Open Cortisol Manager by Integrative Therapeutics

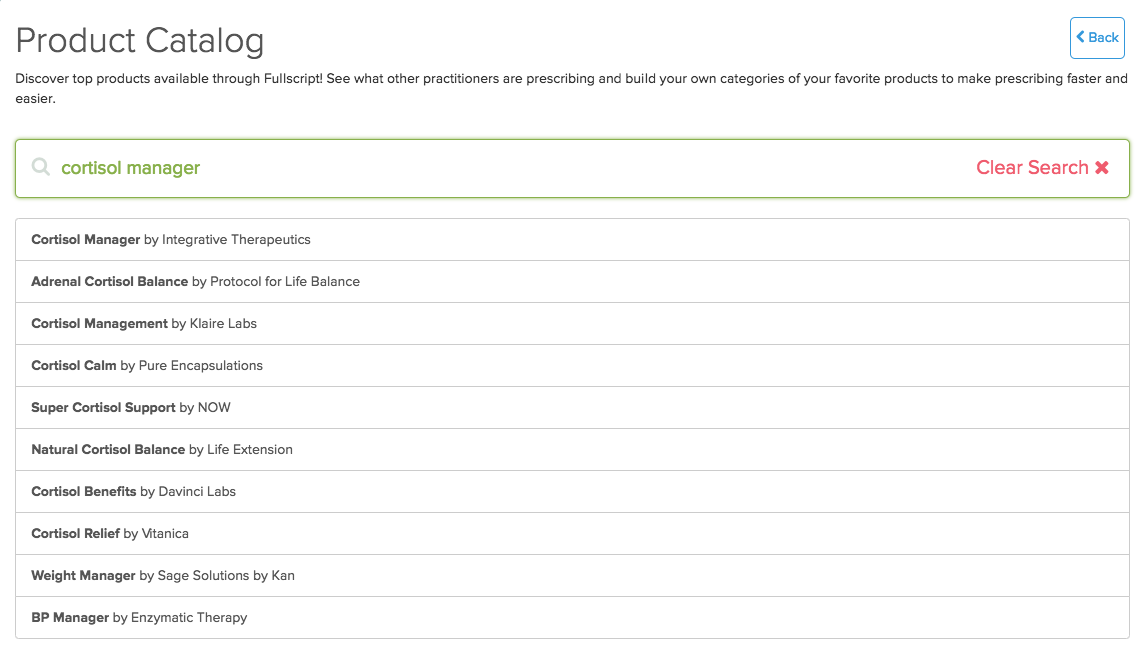pyautogui.click(x=572, y=240)
